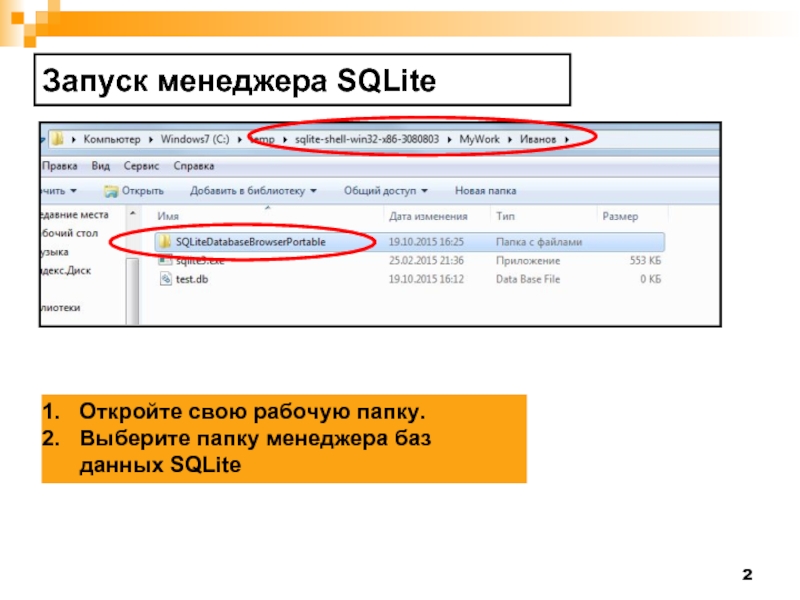
Task: Select the test.db file name
Action: (x=192, y=279)
